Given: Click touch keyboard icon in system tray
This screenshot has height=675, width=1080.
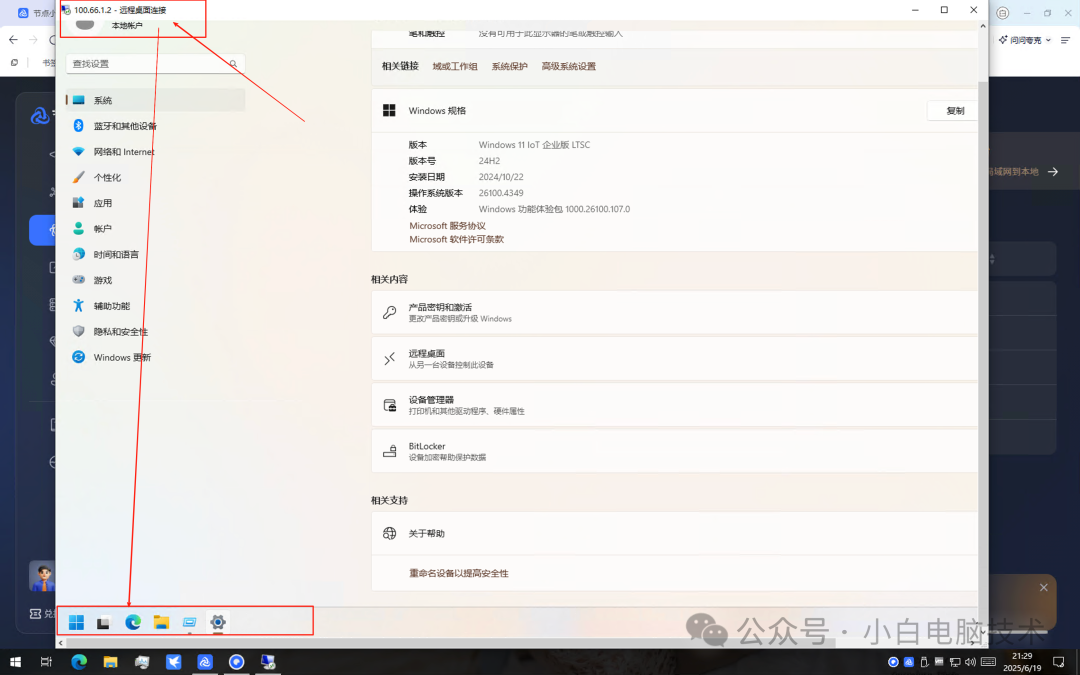Looking at the screenshot, I should [988, 663].
